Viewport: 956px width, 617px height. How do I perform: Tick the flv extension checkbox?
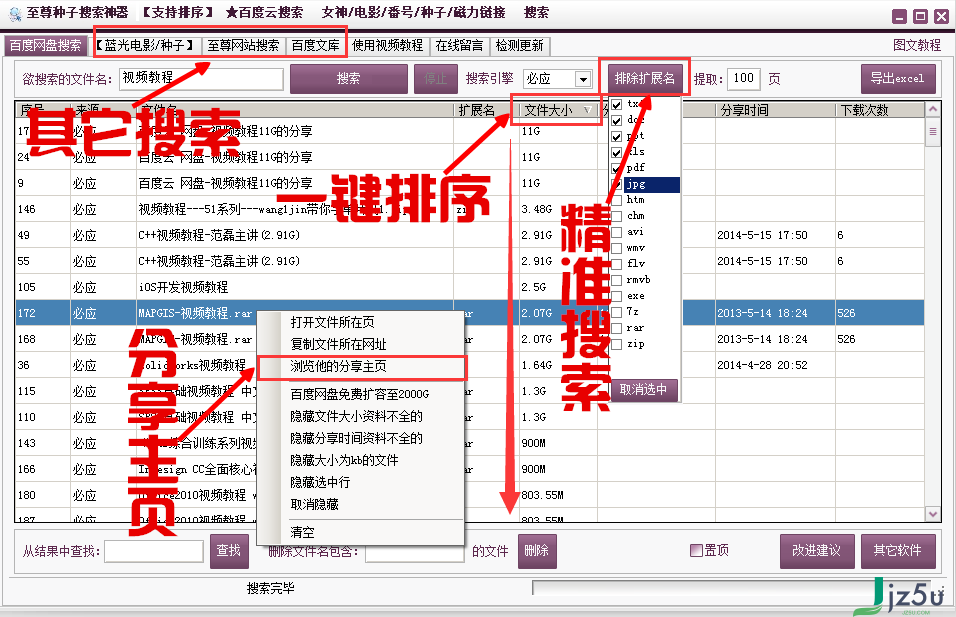[616, 264]
